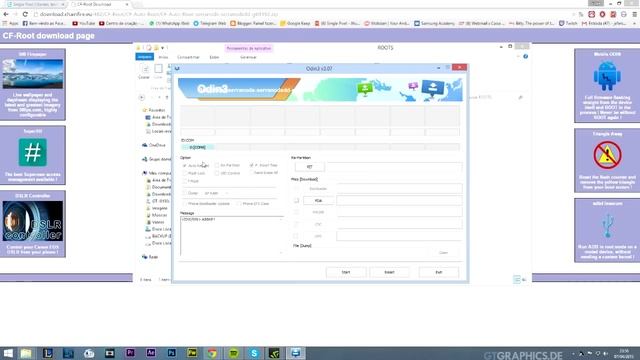This screenshot has width=640, height=360.
Task: Click the taskbar clock
Action: tap(624, 353)
